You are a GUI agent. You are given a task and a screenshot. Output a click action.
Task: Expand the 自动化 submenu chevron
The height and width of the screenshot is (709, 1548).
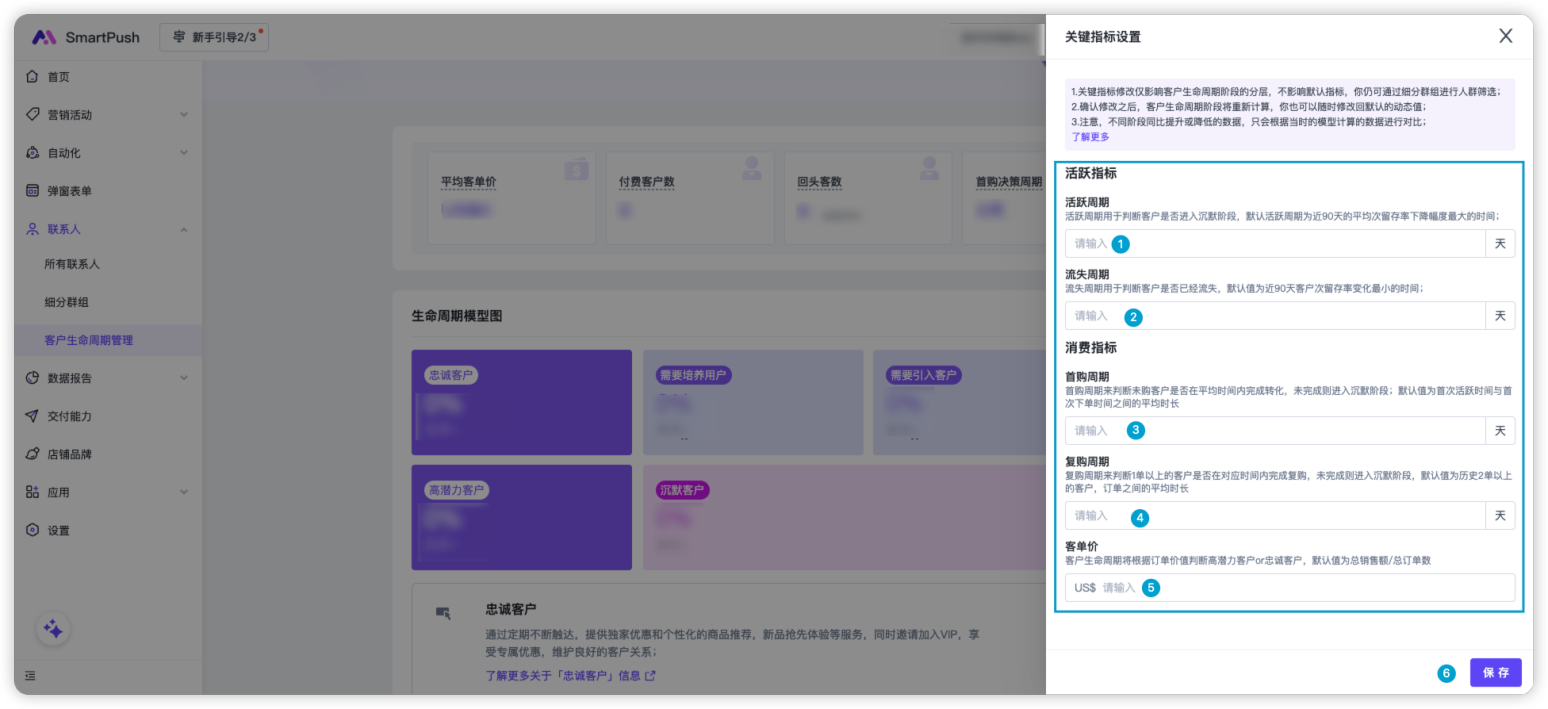click(x=184, y=153)
